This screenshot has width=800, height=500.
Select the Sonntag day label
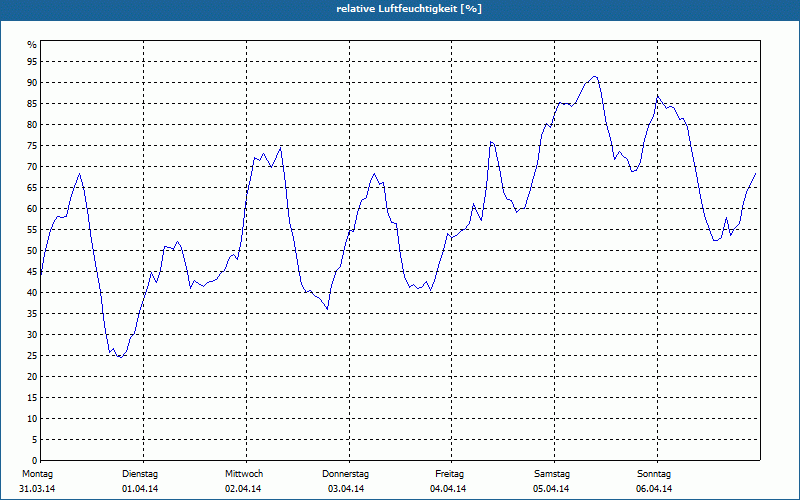(654, 474)
